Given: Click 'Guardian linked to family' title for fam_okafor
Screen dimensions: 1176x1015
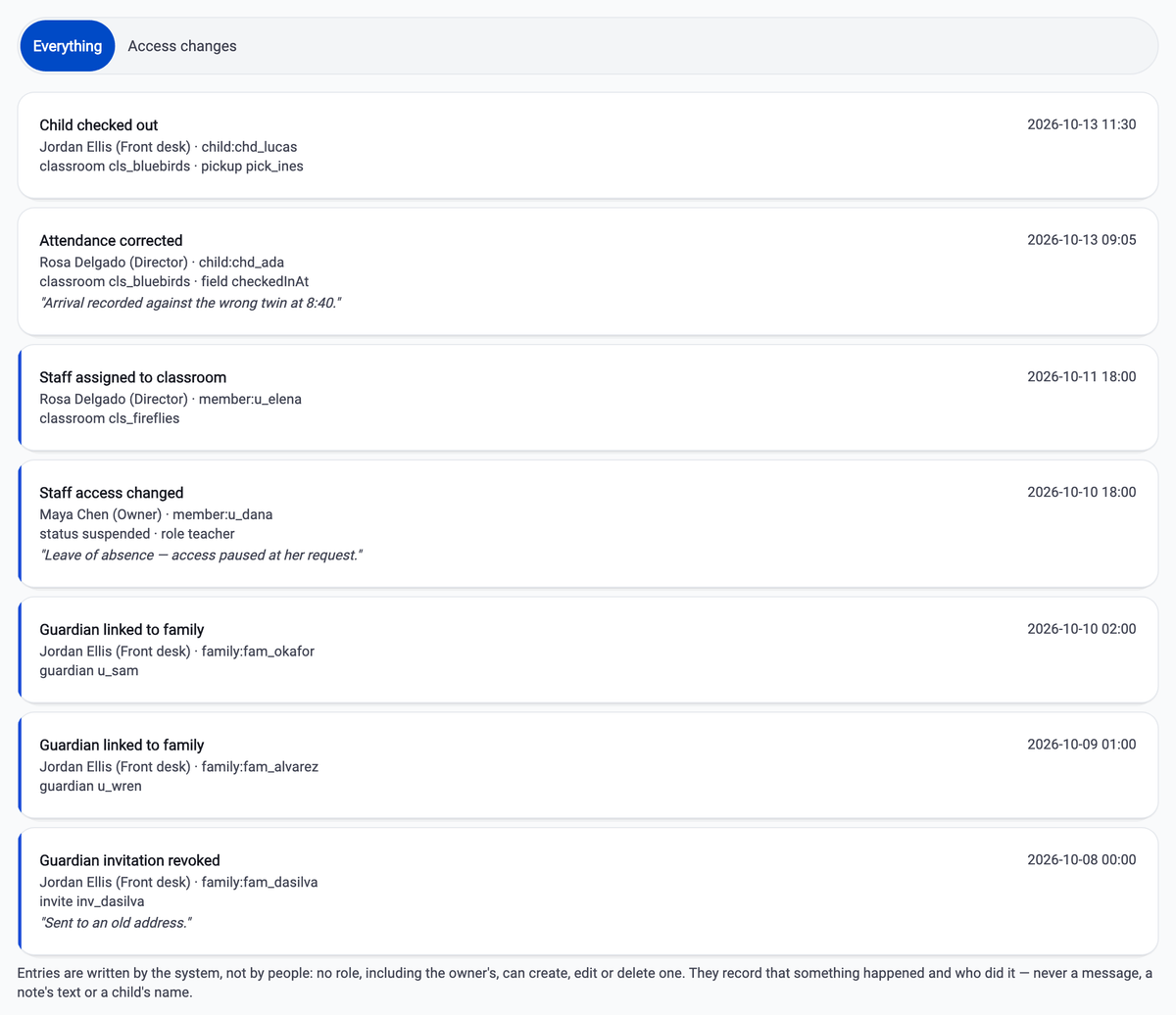Looking at the screenshot, I should tap(122, 631).
